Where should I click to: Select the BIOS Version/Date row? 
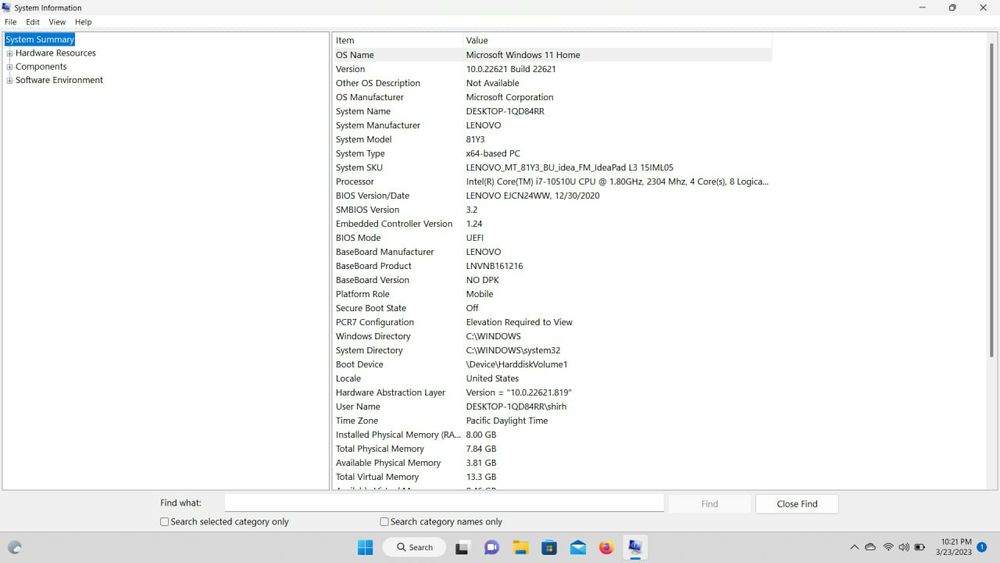(x=552, y=195)
